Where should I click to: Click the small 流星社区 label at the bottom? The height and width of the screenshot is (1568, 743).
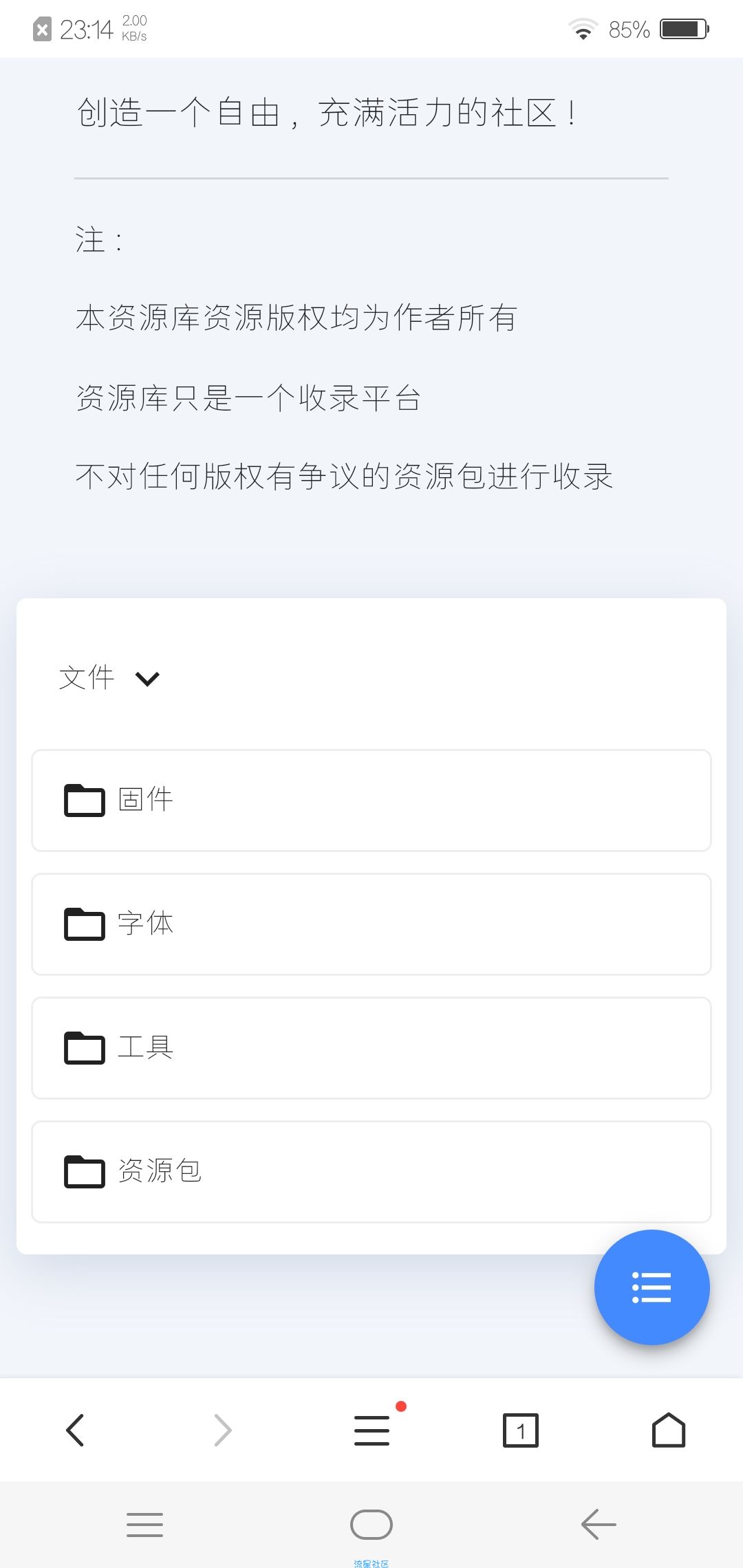(x=371, y=1563)
